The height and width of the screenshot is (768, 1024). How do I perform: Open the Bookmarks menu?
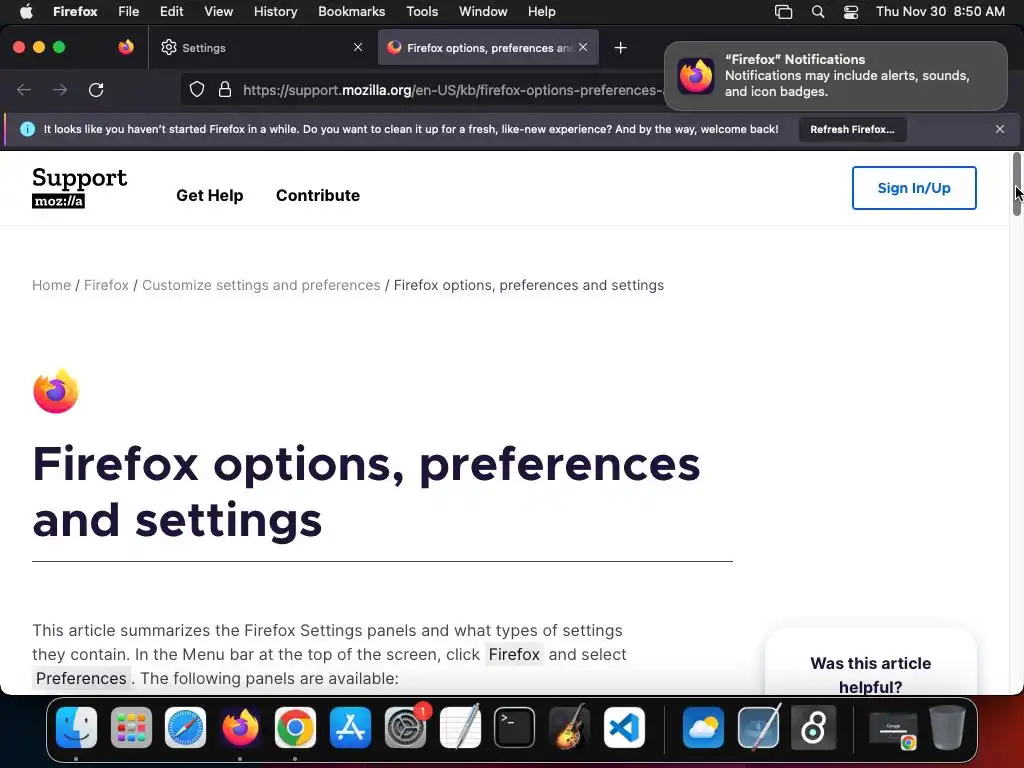(351, 11)
